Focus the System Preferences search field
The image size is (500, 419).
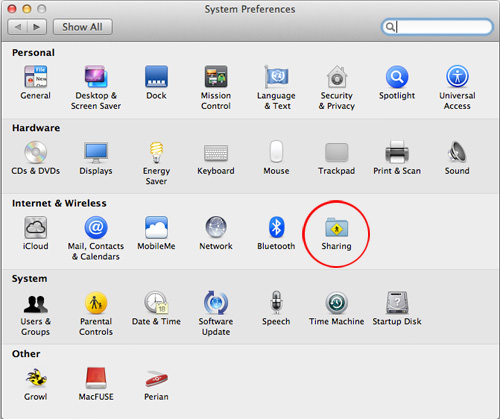tap(437, 27)
